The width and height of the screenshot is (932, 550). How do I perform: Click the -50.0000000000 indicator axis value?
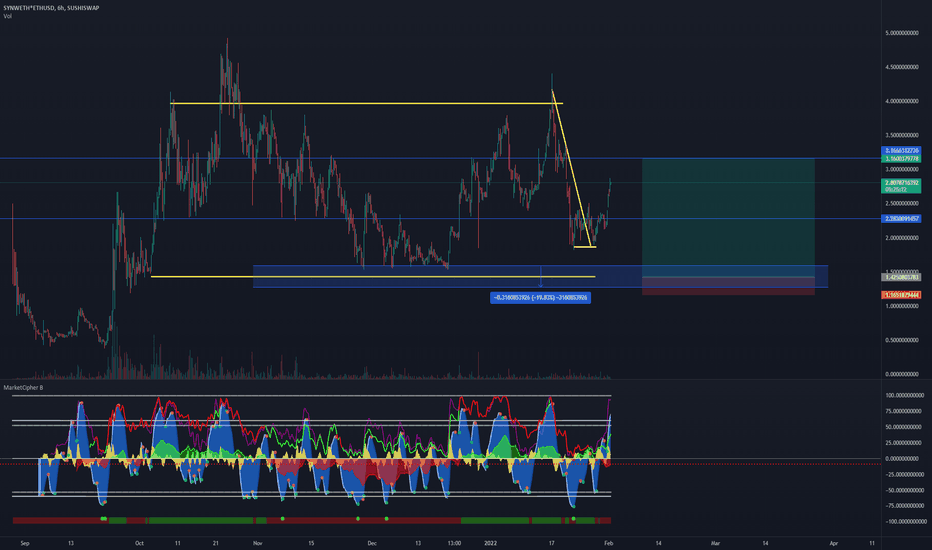(x=905, y=491)
